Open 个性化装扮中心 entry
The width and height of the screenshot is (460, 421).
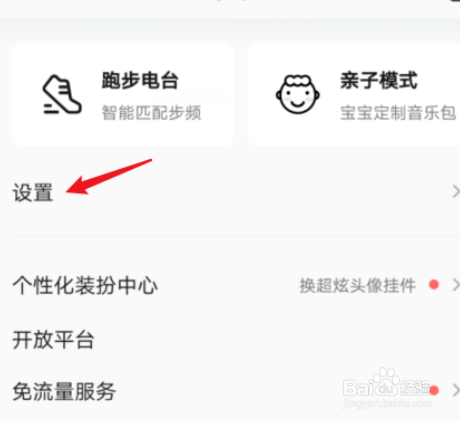click(230, 285)
